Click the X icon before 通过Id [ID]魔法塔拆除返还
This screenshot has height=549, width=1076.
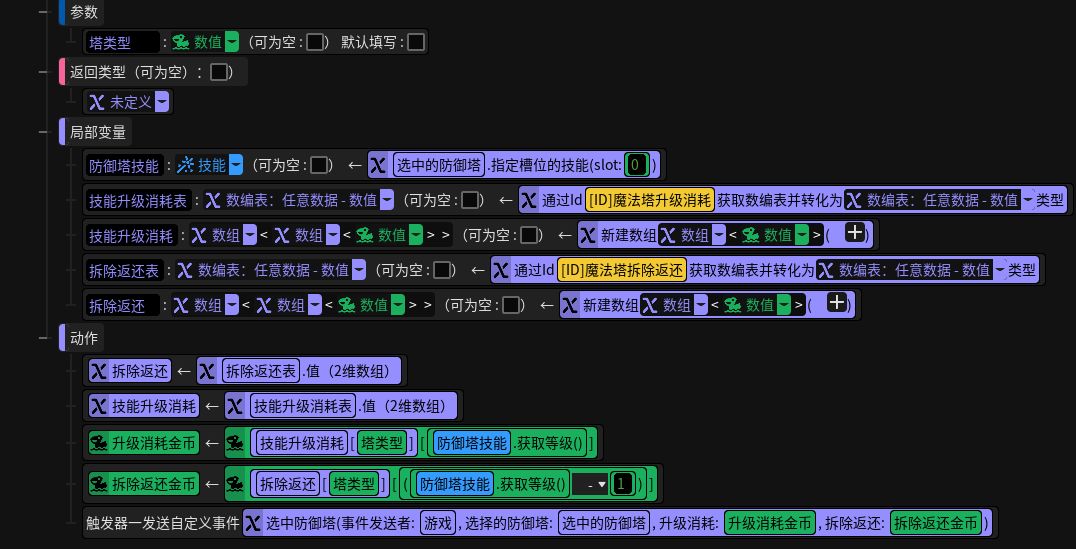tap(502, 270)
